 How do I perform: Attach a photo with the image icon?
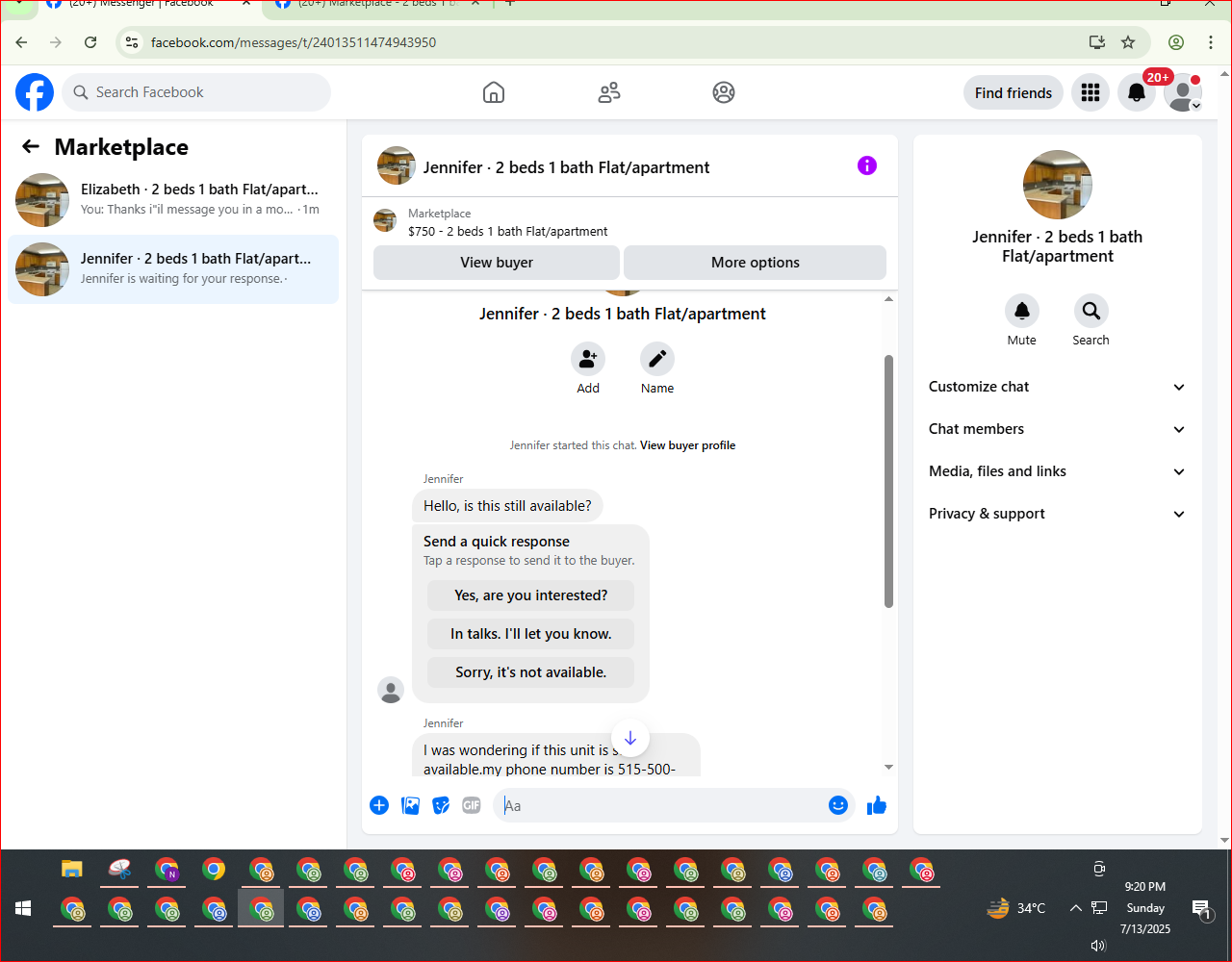[410, 805]
